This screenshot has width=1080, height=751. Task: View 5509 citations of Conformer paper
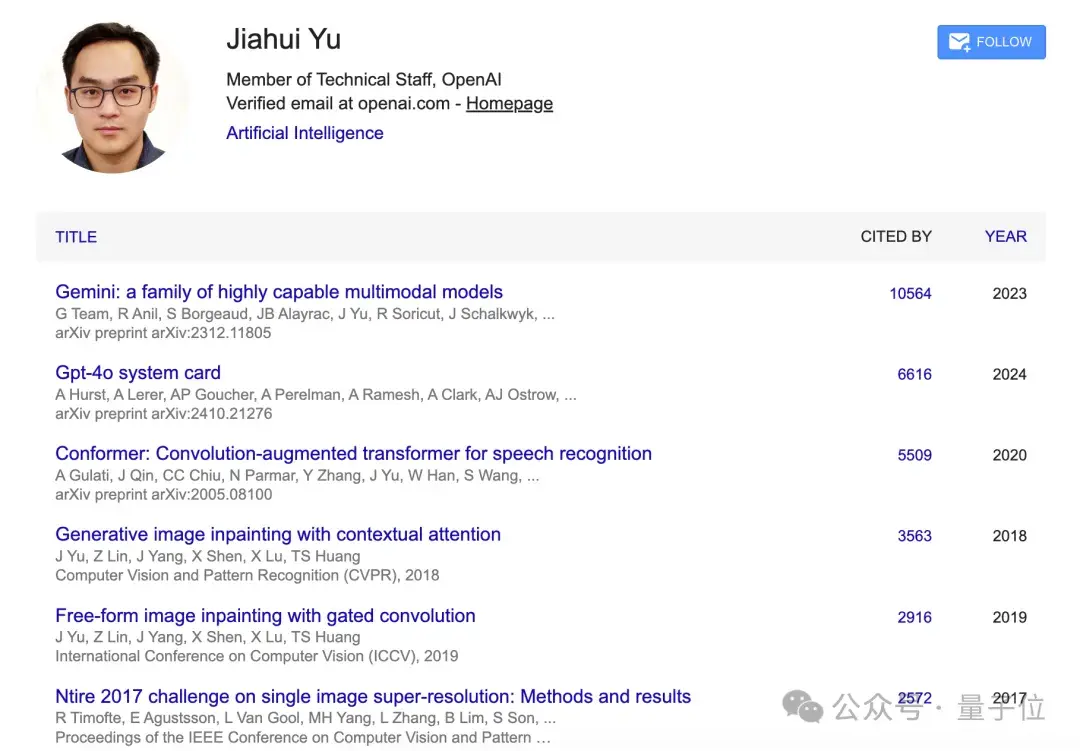click(914, 455)
